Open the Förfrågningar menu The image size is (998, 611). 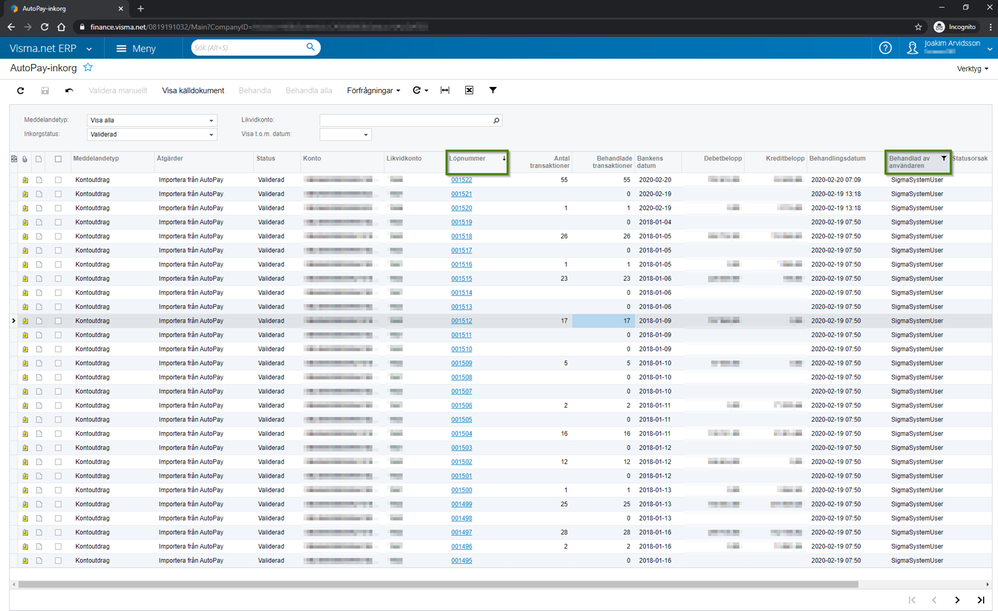click(x=372, y=90)
